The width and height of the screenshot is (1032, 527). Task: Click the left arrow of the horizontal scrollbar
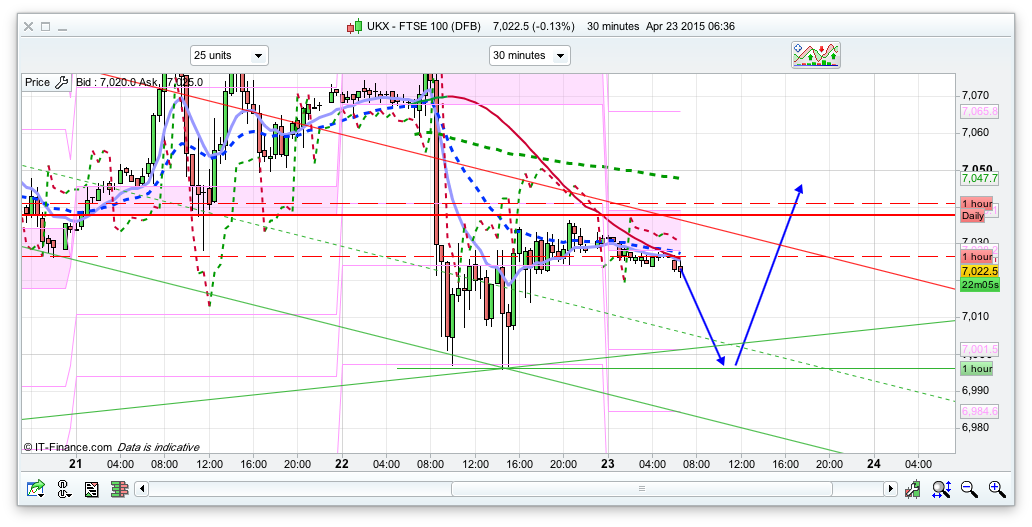[143, 489]
